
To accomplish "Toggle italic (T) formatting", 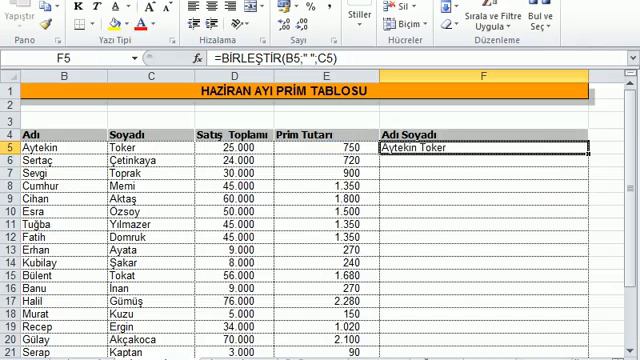I will tap(96, 6).
